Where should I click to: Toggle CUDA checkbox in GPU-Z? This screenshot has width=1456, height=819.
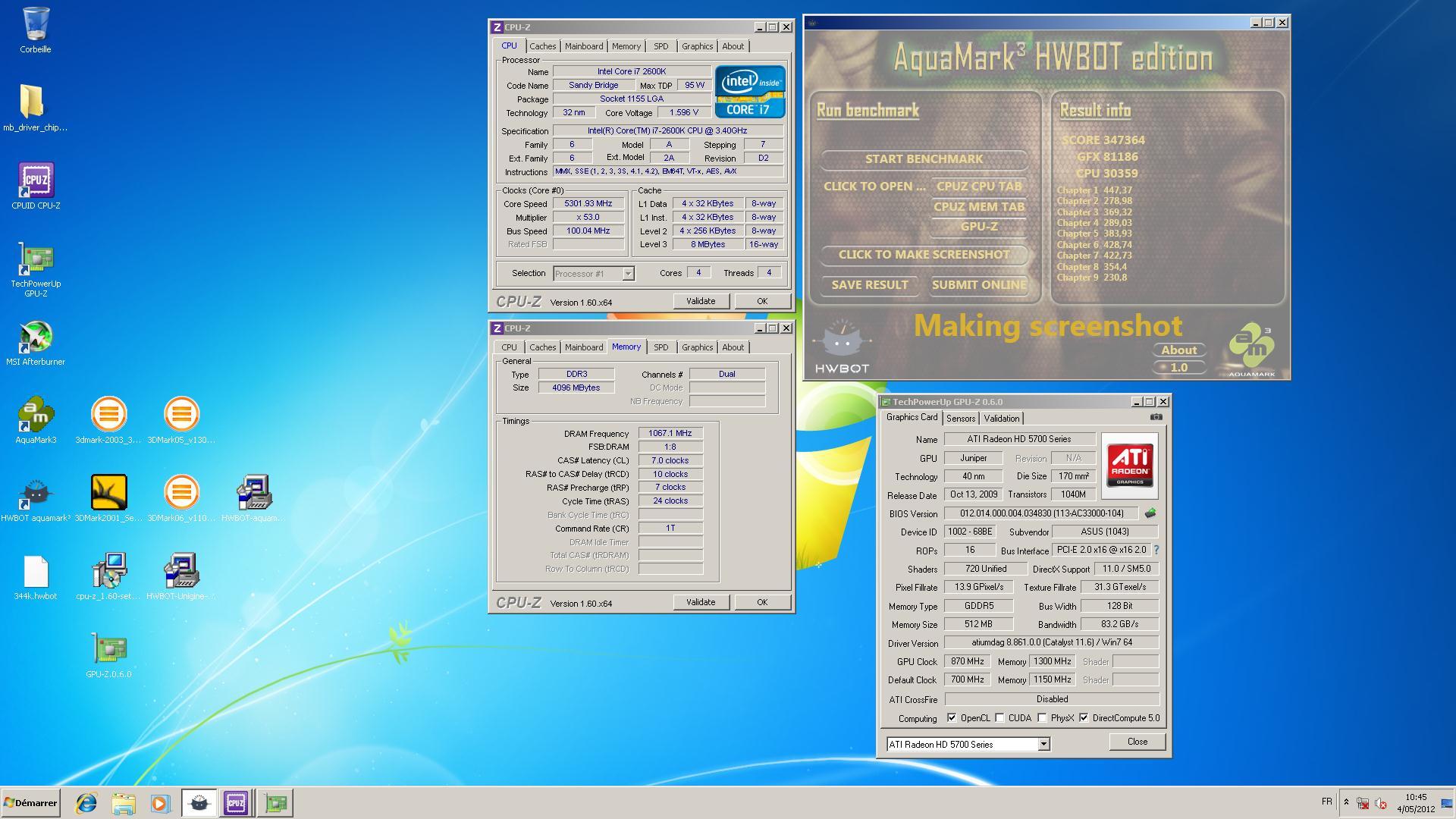(999, 718)
